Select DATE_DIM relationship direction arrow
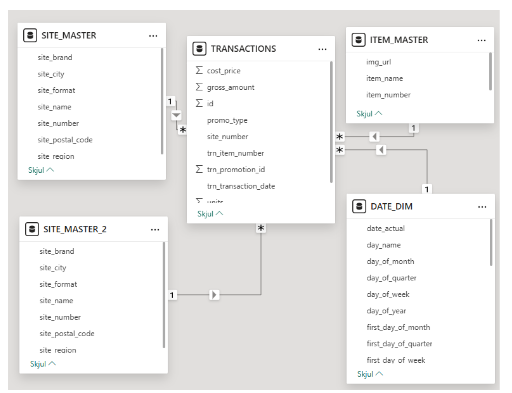512x393 pixels. coord(381,150)
